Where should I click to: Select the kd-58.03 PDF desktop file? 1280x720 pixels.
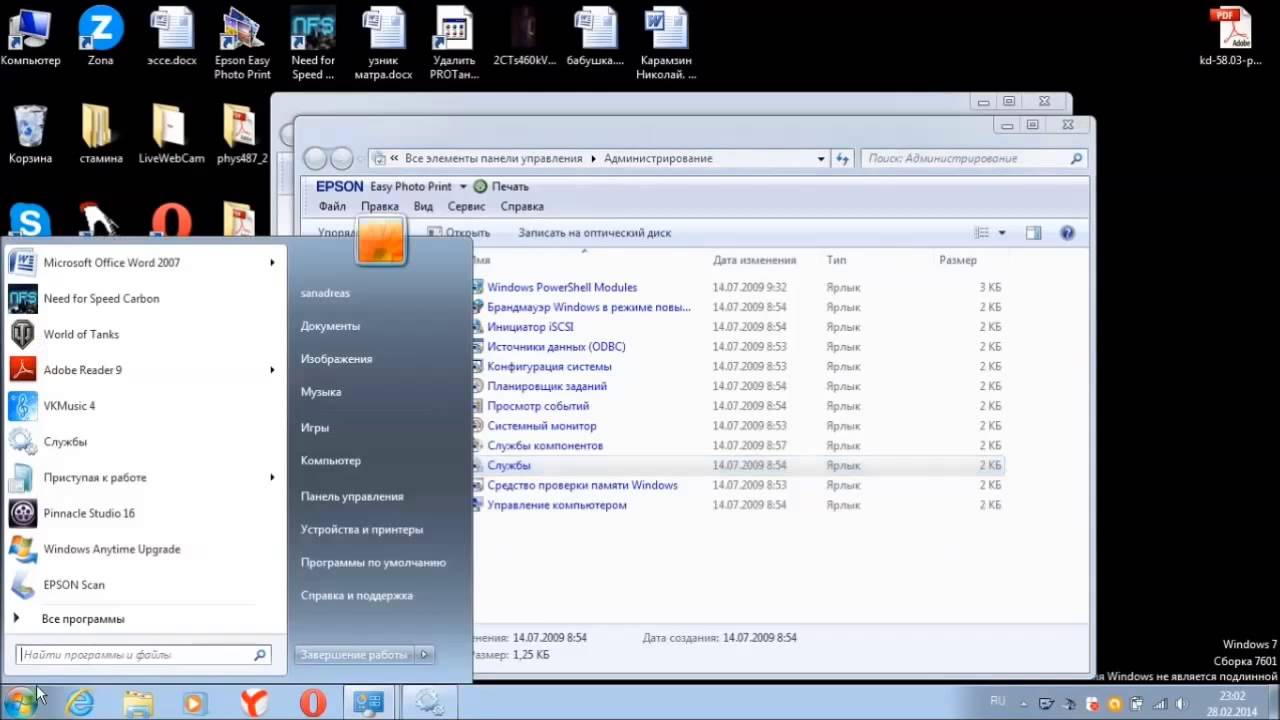[x=1230, y=37]
